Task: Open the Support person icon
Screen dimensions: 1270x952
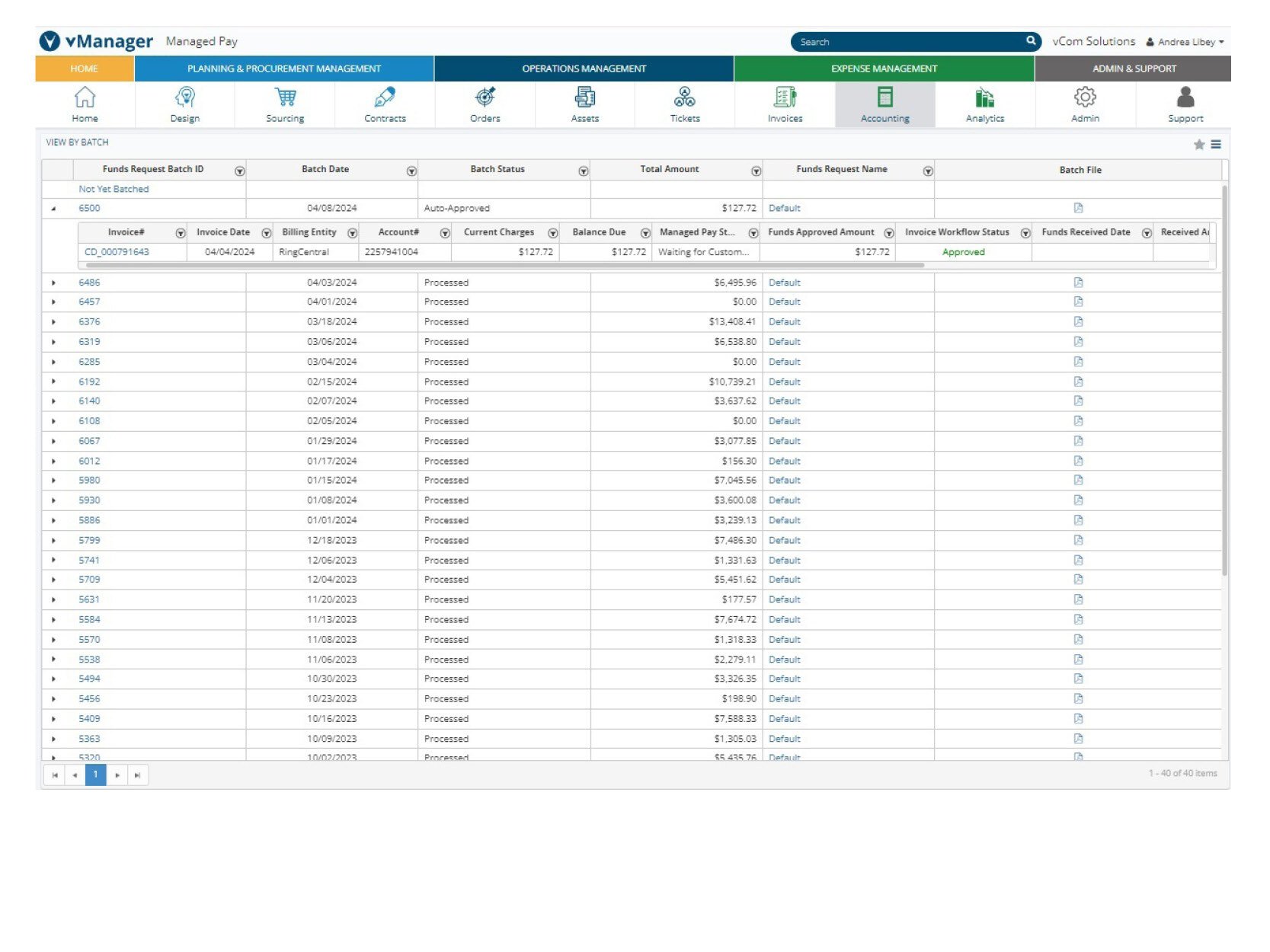Action: (1185, 97)
